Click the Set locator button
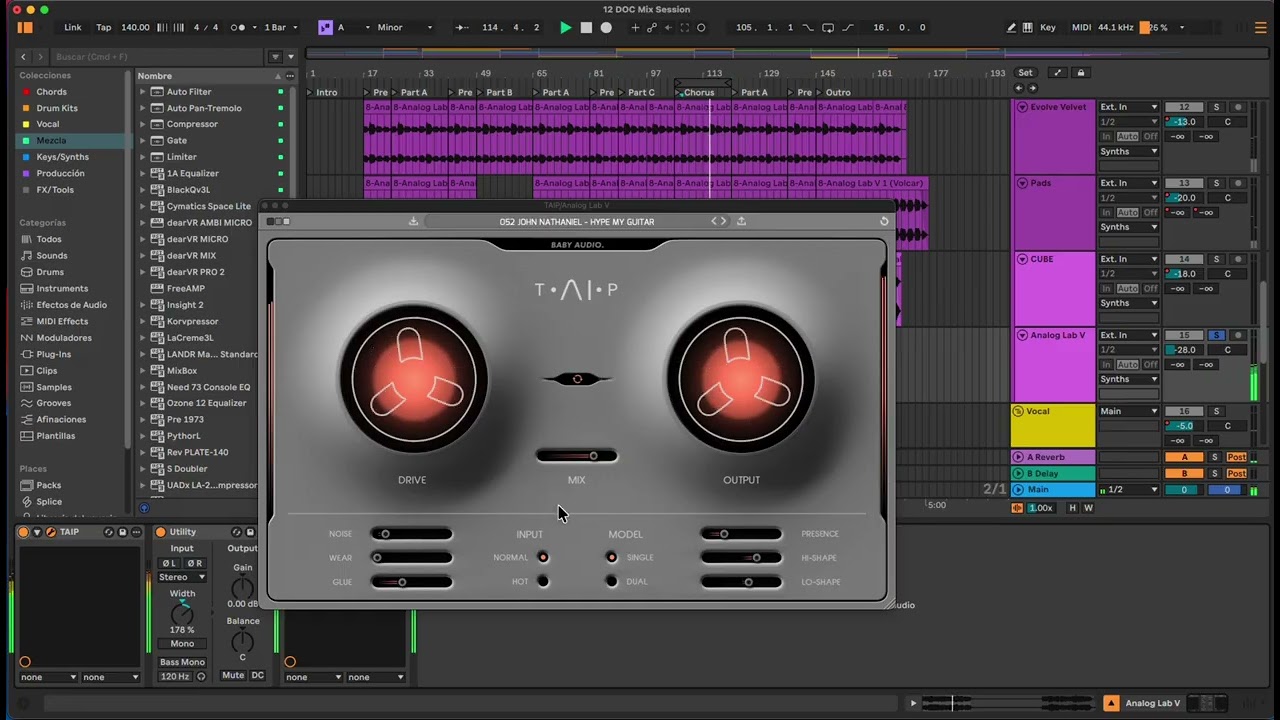This screenshot has width=1280, height=720. tap(1025, 73)
